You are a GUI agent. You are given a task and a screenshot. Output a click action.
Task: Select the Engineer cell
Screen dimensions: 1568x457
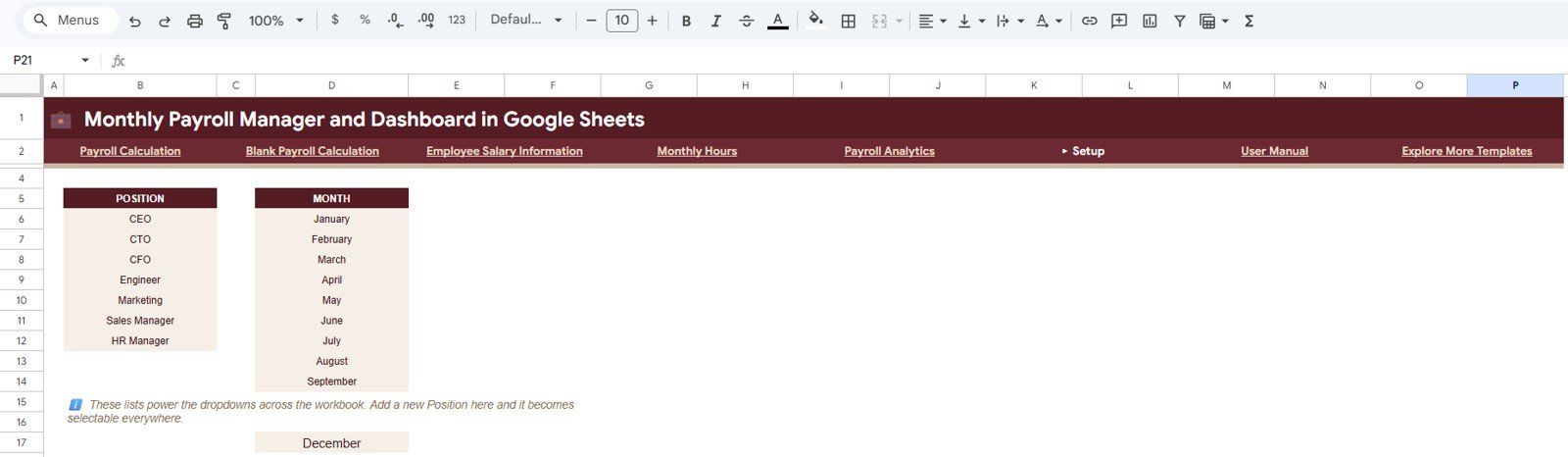tap(140, 279)
